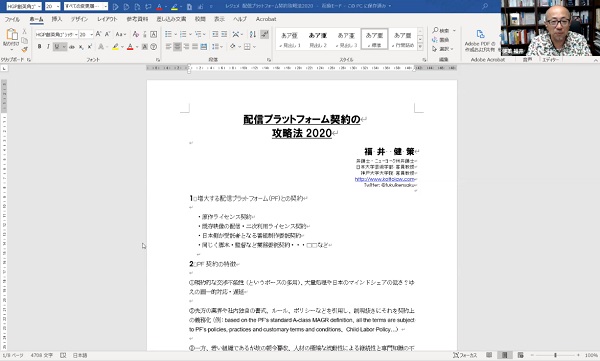Toggle Underline formatting button
Image resolution: width=600 pixels, height=361 pixels.
(x=57, y=47)
